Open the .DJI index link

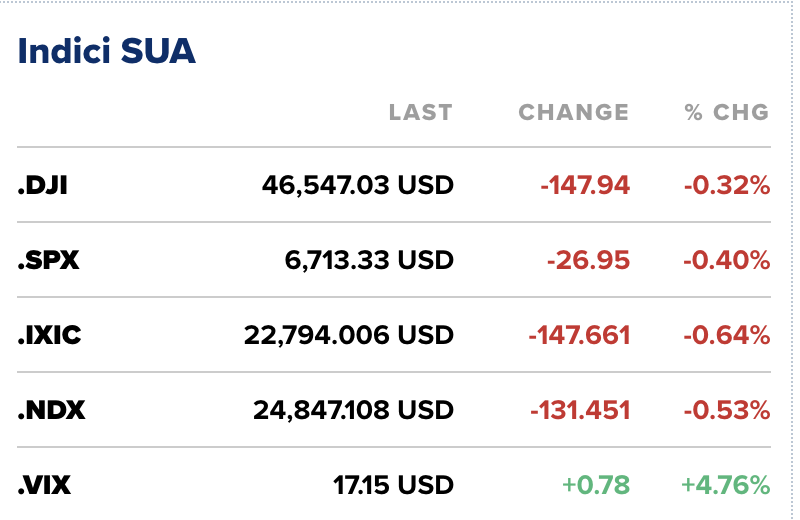click(x=43, y=185)
